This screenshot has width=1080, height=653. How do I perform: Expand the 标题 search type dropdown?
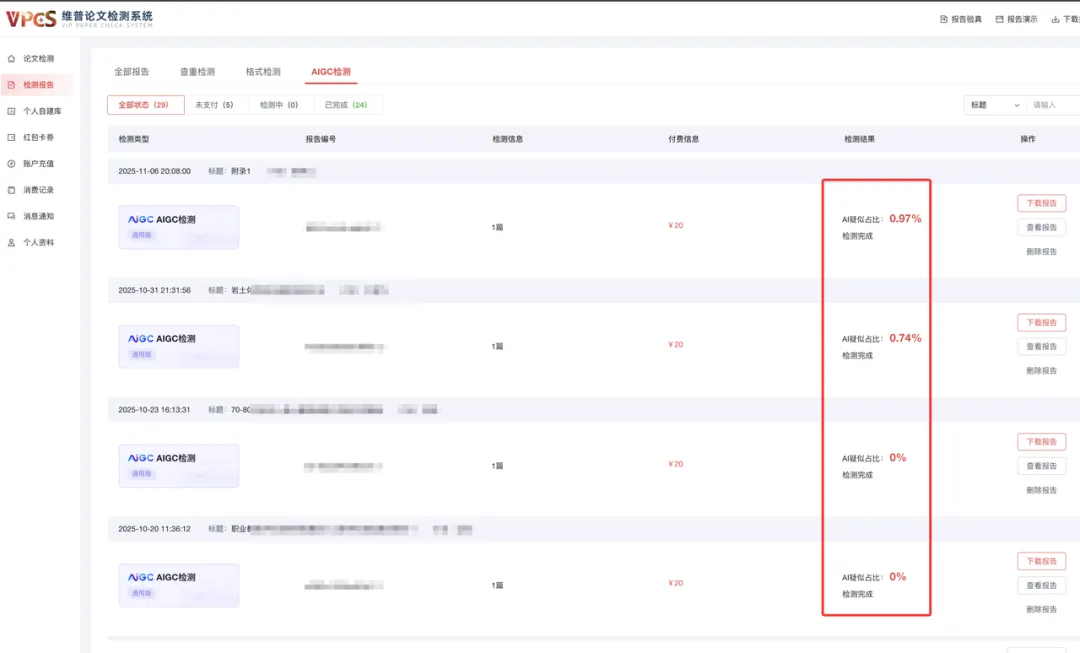[995, 105]
